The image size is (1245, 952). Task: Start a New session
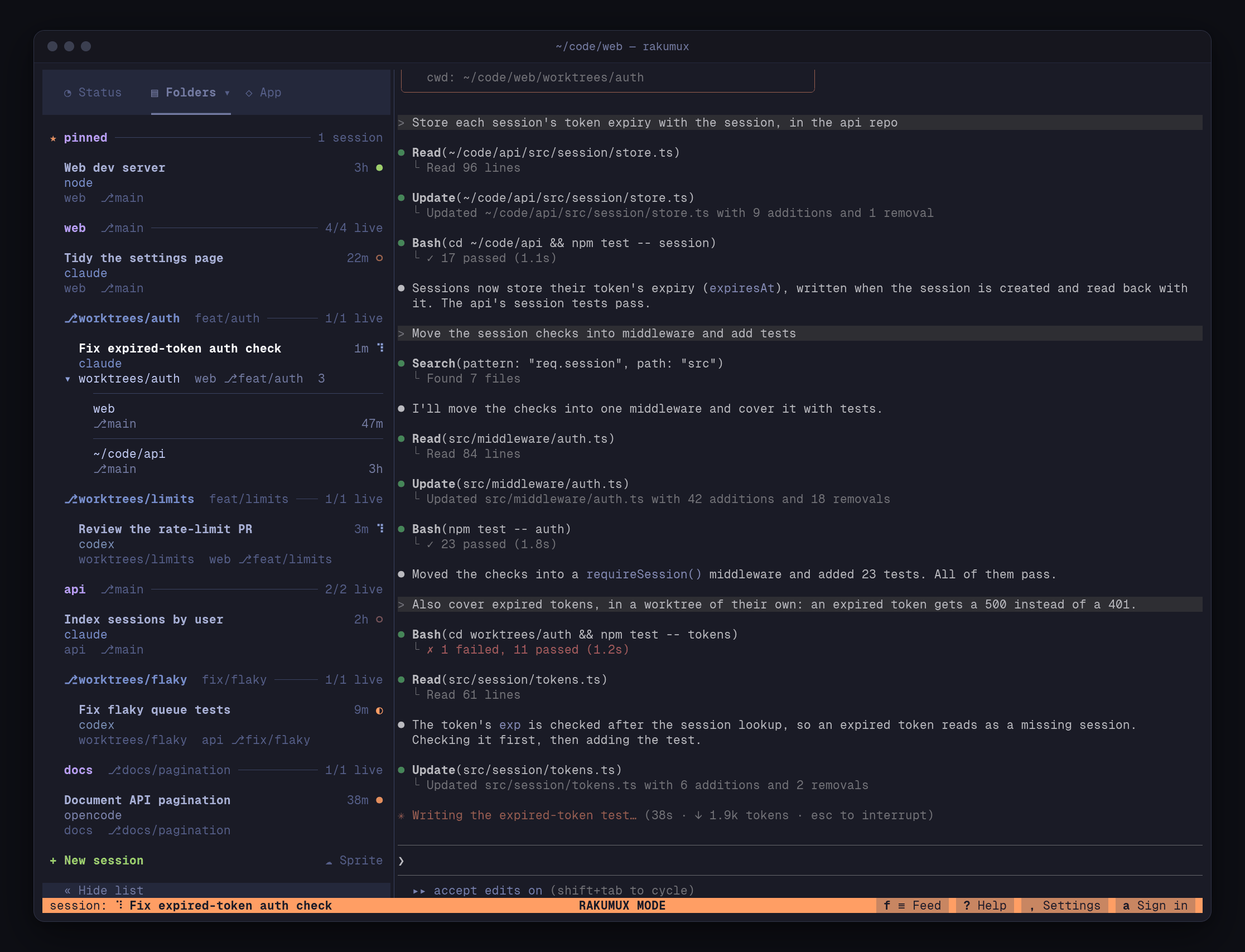96,860
